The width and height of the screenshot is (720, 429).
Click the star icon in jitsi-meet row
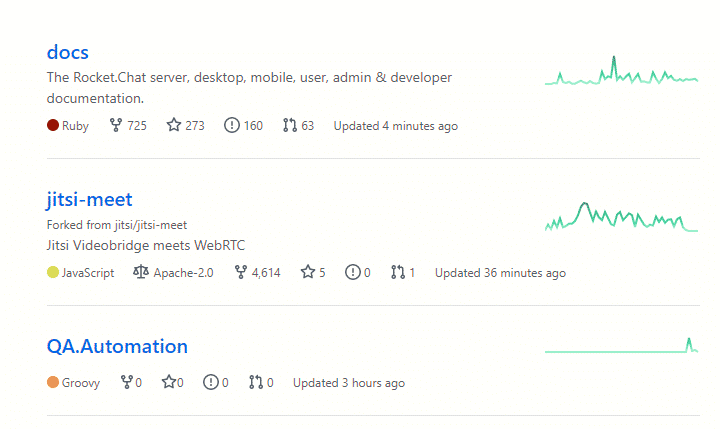coord(308,272)
